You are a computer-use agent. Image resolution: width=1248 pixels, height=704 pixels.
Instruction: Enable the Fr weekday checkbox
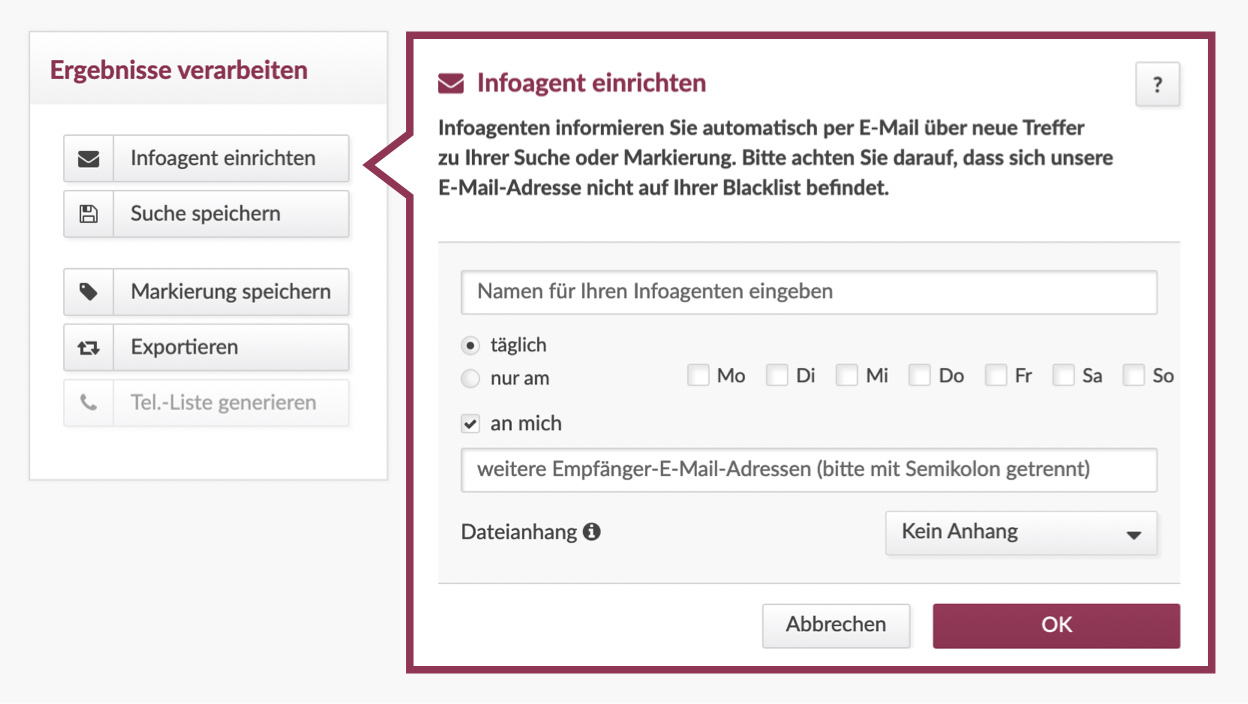(x=996, y=375)
